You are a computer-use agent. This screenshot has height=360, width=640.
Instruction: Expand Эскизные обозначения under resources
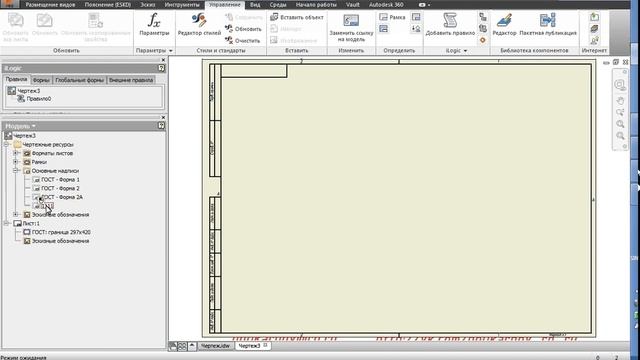[x=16, y=214]
